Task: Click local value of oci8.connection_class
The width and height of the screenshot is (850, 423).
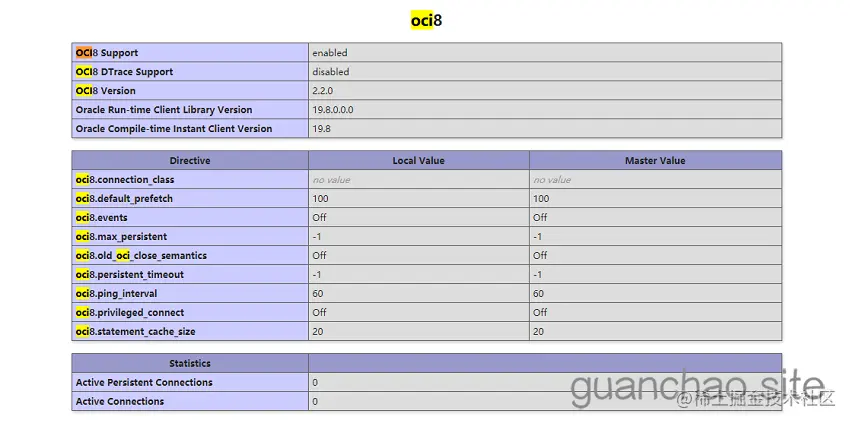Action: coord(331,180)
